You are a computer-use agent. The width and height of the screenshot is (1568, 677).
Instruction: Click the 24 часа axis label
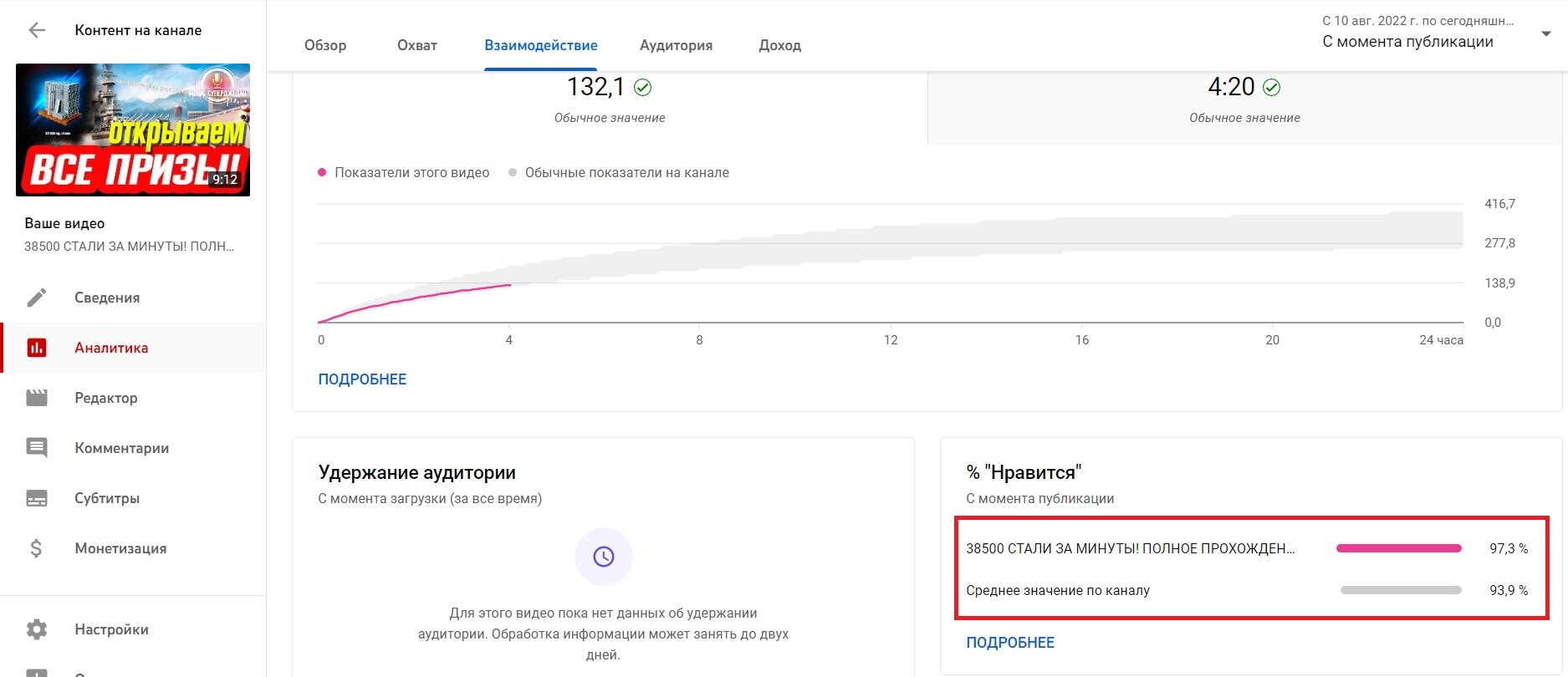(1441, 340)
